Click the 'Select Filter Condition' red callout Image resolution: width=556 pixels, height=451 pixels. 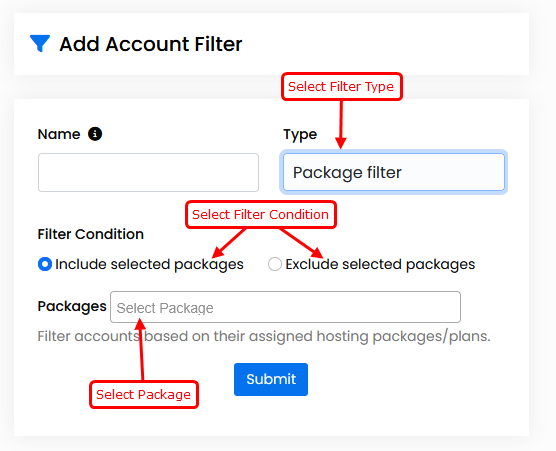point(261,215)
